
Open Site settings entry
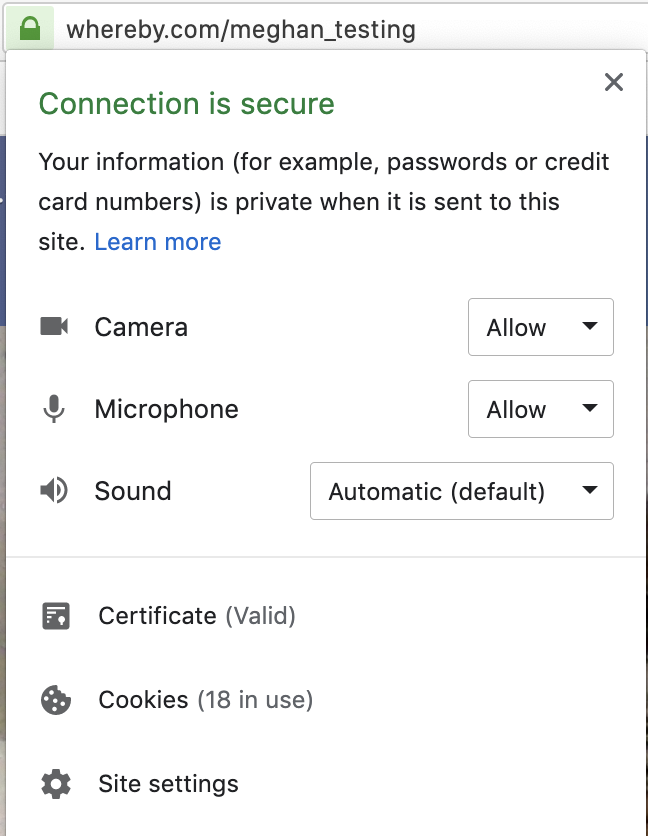(x=169, y=784)
